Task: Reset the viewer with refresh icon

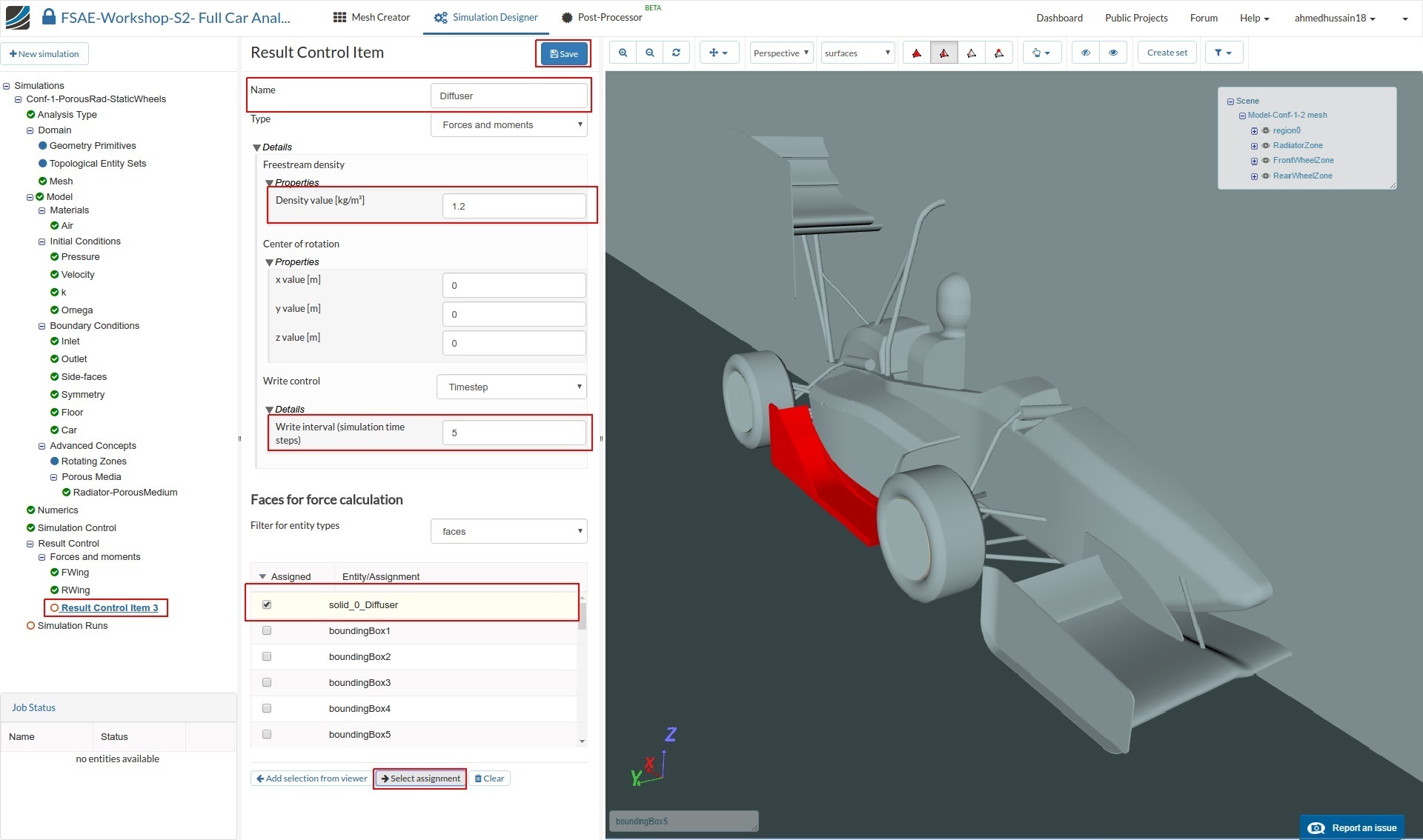Action: pyautogui.click(x=676, y=53)
